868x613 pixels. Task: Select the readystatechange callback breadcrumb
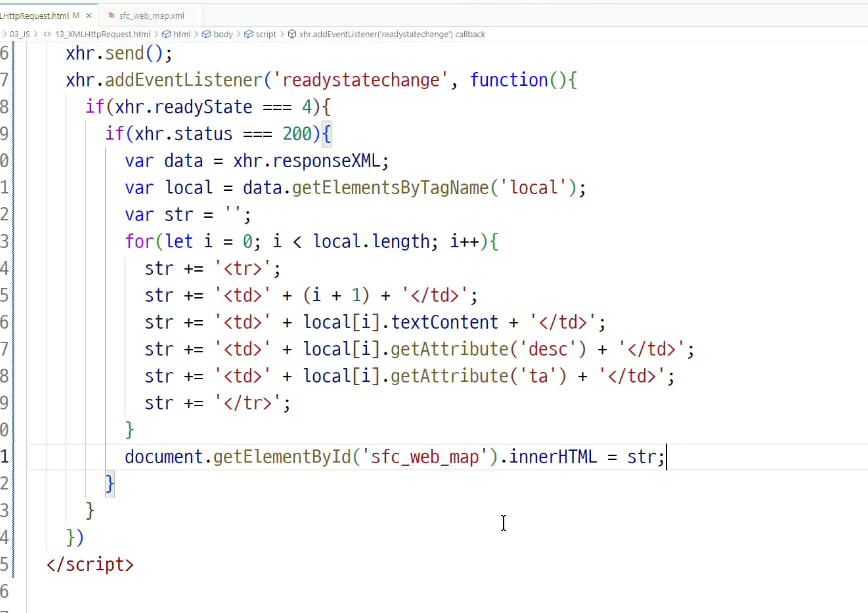392,34
